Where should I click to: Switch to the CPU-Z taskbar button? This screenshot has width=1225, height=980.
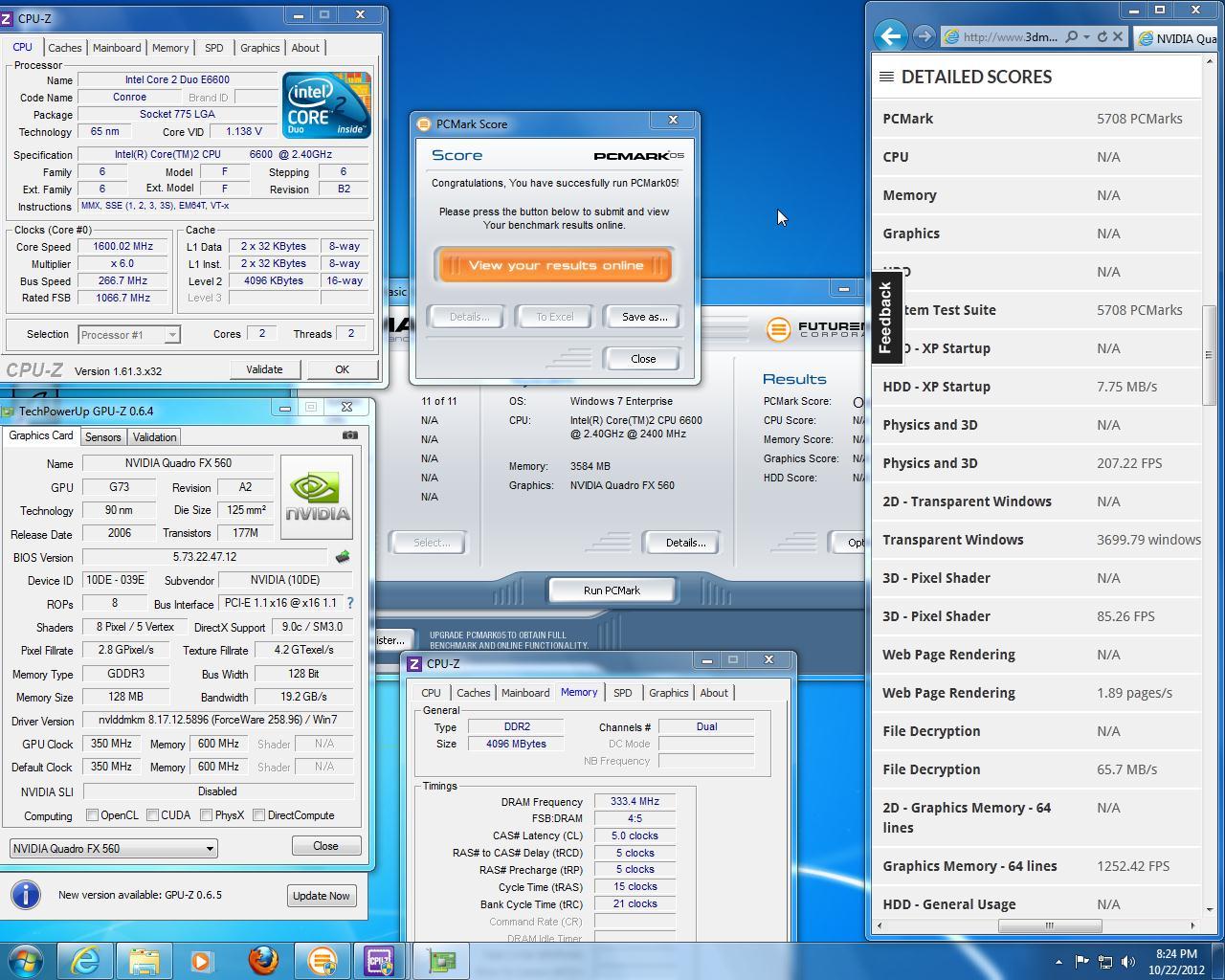(380, 961)
